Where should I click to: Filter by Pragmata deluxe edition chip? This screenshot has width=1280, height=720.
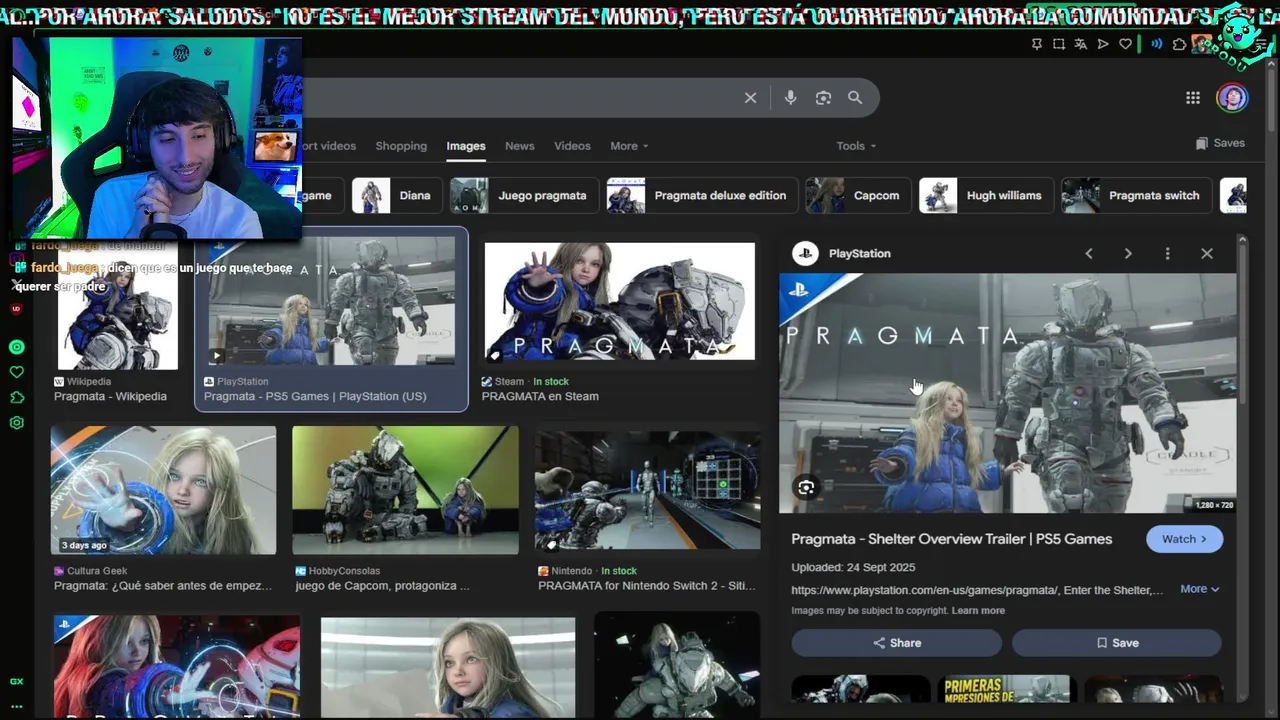tap(702, 195)
